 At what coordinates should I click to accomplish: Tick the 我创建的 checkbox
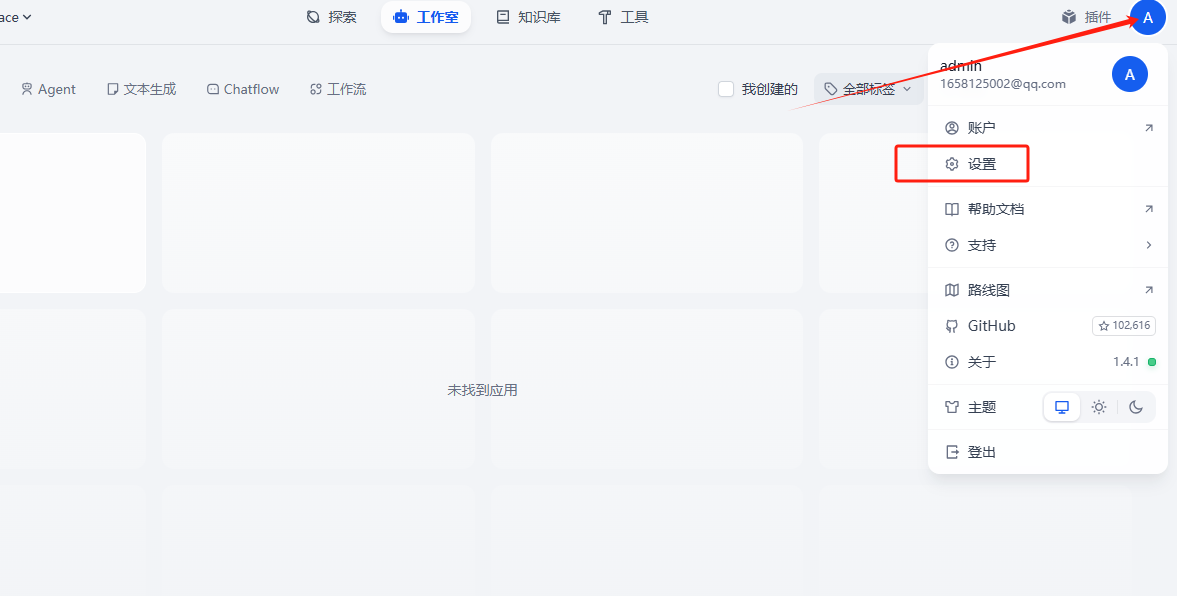click(726, 89)
